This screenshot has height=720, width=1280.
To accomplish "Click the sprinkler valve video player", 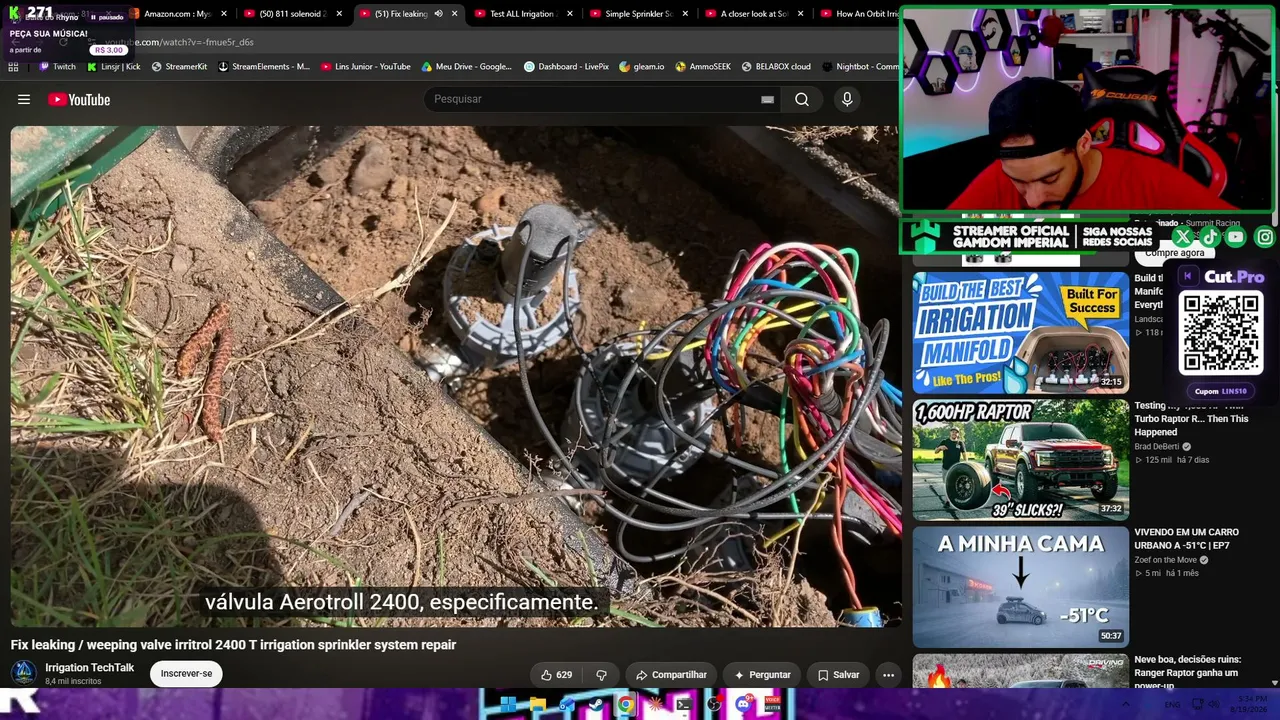I will click(454, 376).
